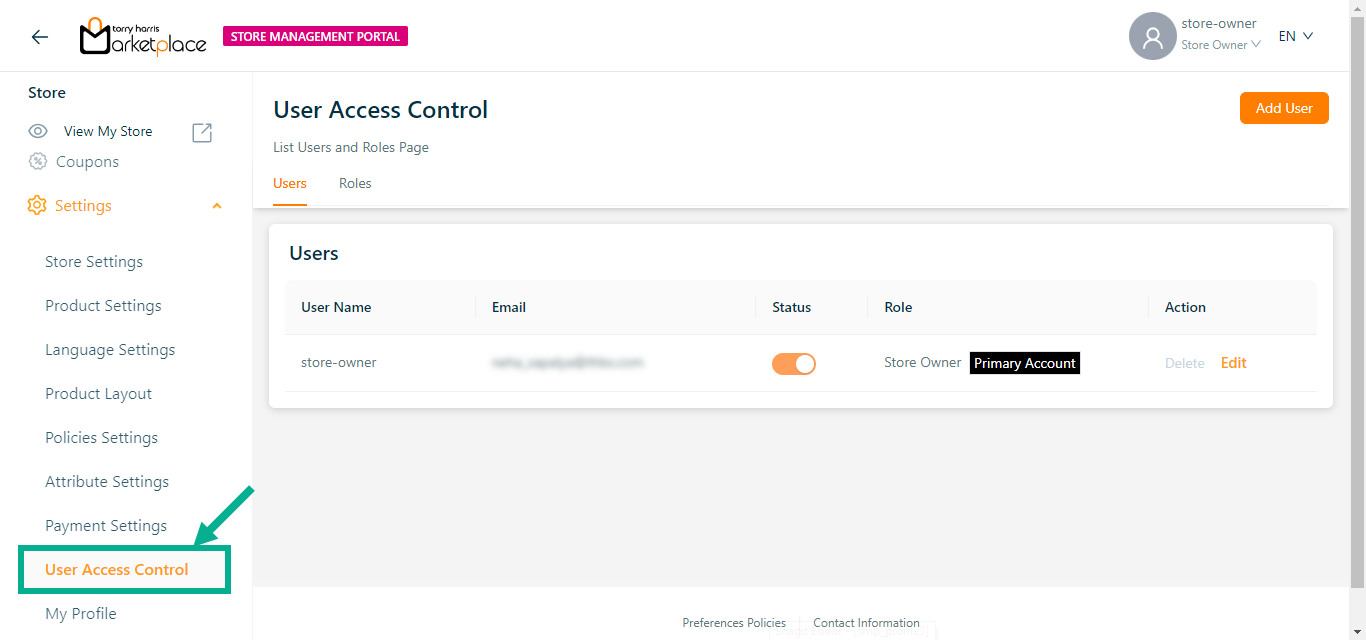
Task: Click the Marketplace logo
Action: click(x=143, y=37)
